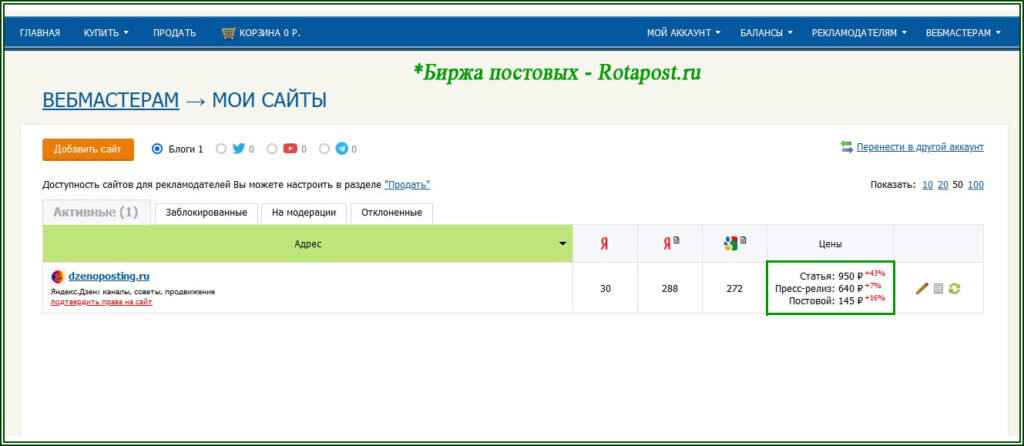Expand the Рекламодателям menu
1024x446 pixels.
click(859, 33)
